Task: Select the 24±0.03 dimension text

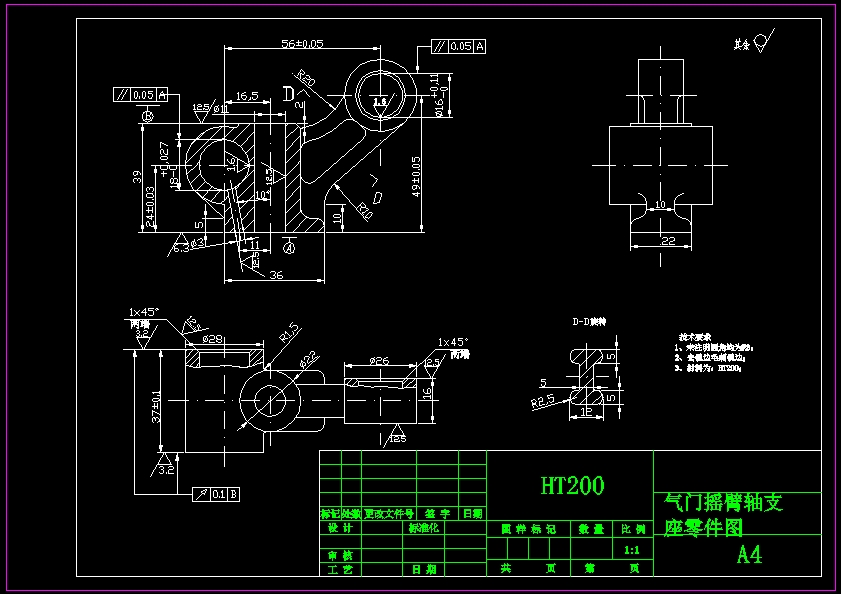Action: coord(150,206)
